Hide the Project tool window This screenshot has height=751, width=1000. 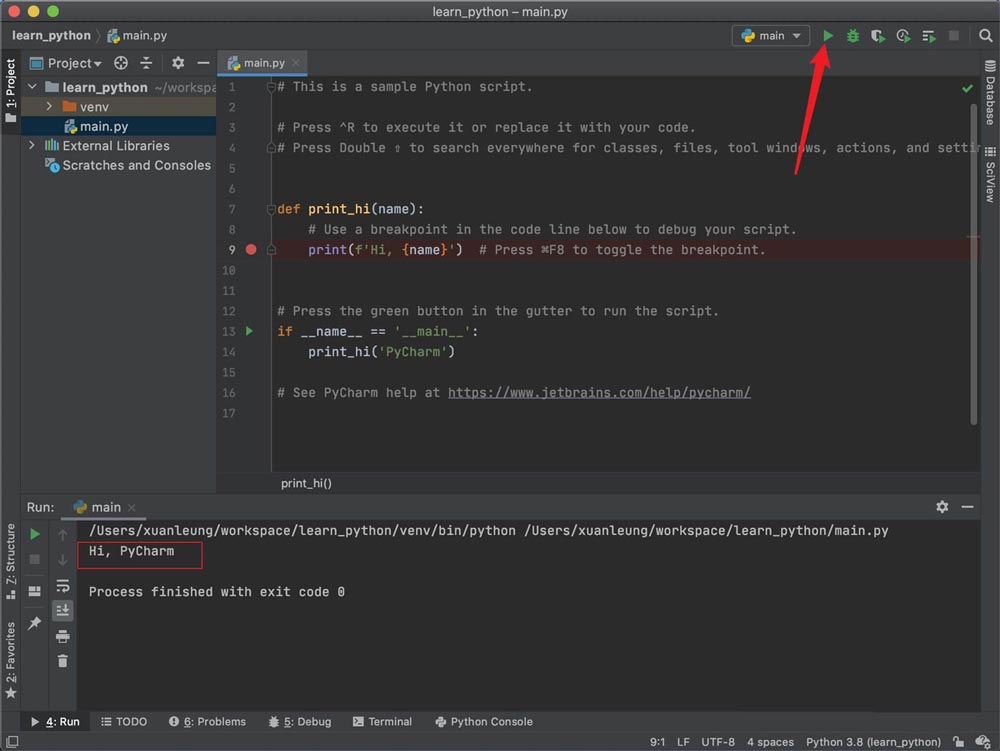[x=203, y=63]
